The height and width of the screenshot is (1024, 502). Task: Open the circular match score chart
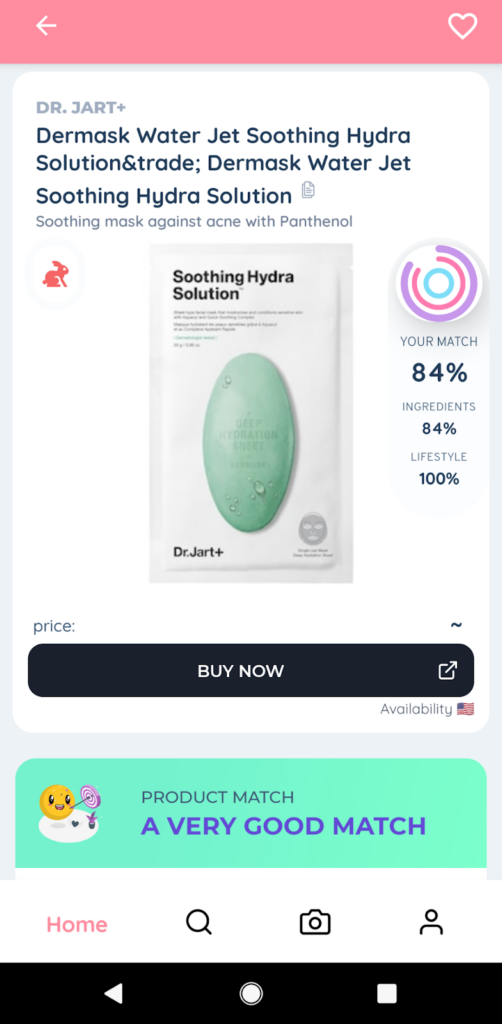[439, 283]
